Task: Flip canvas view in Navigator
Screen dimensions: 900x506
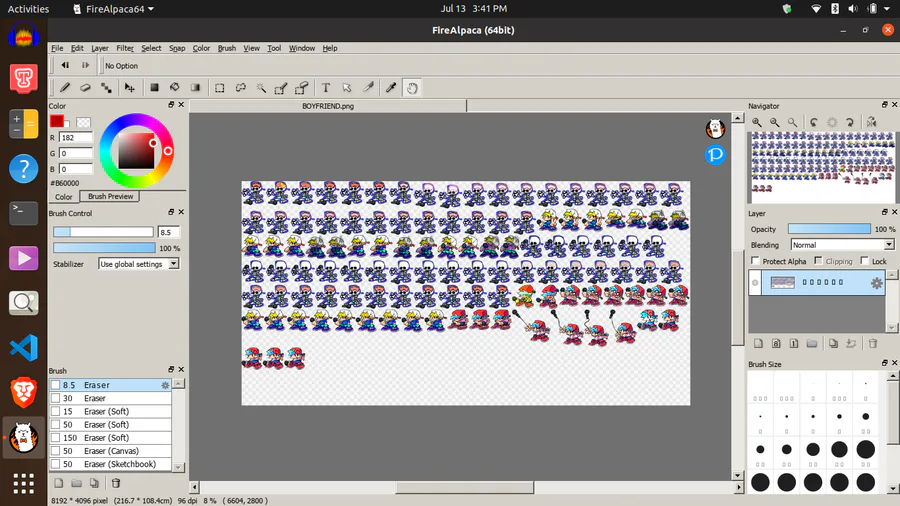Action: tap(872, 122)
